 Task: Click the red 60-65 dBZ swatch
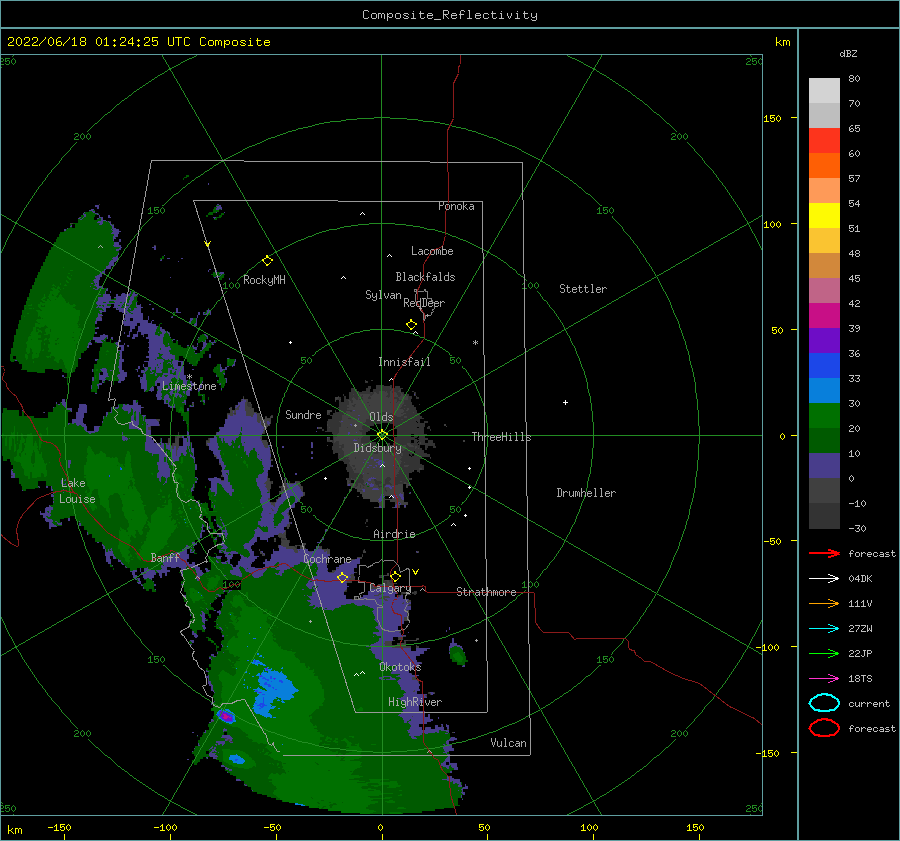click(x=824, y=140)
